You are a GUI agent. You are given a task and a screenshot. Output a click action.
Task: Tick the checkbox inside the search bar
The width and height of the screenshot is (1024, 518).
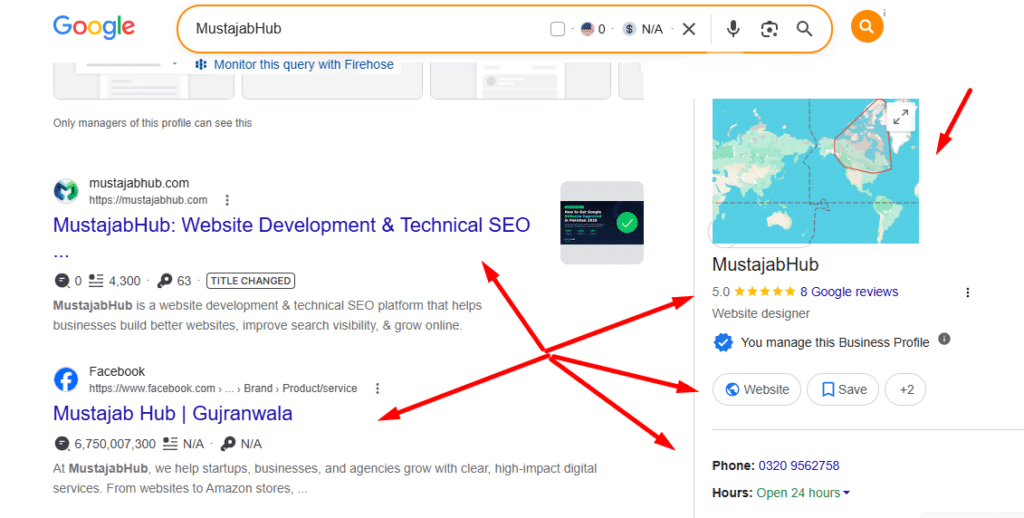click(557, 29)
